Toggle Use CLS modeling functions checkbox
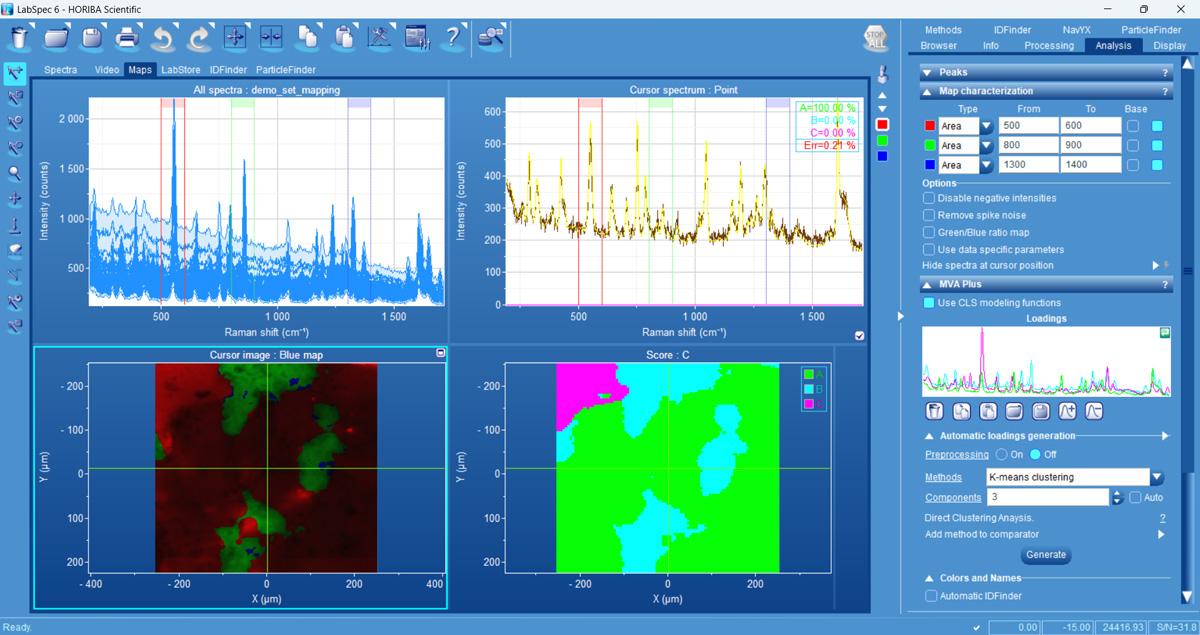Image resolution: width=1200 pixels, height=635 pixels. point(929,303)
